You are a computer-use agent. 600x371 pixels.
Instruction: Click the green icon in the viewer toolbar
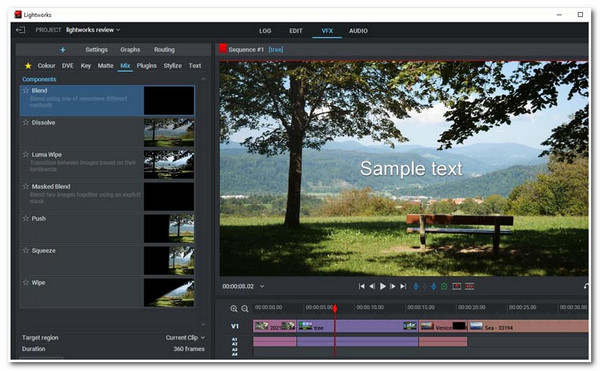(444, 286)
